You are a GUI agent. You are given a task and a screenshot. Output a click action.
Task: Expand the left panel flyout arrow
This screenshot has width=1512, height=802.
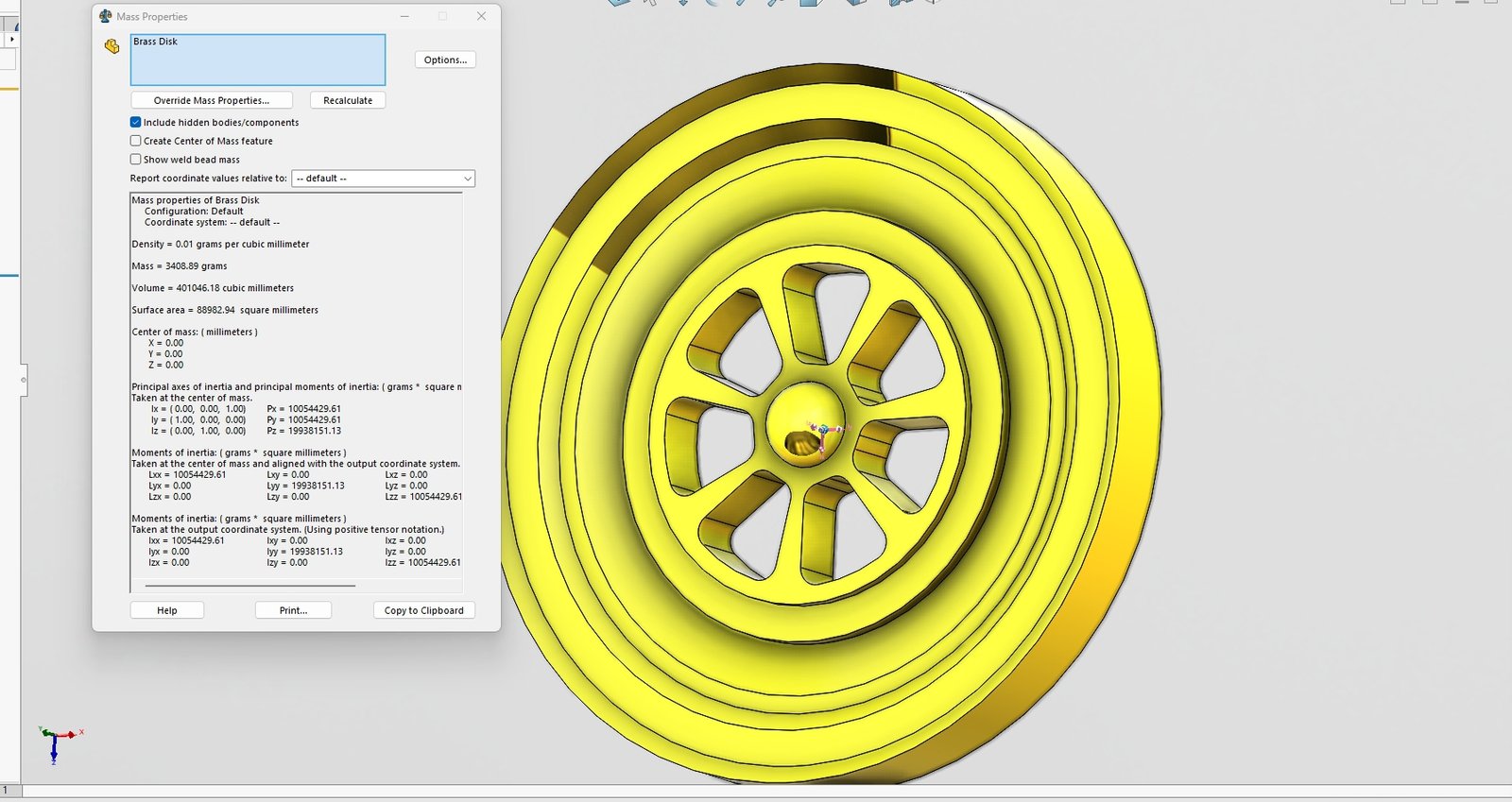click(x=11, y=40)
